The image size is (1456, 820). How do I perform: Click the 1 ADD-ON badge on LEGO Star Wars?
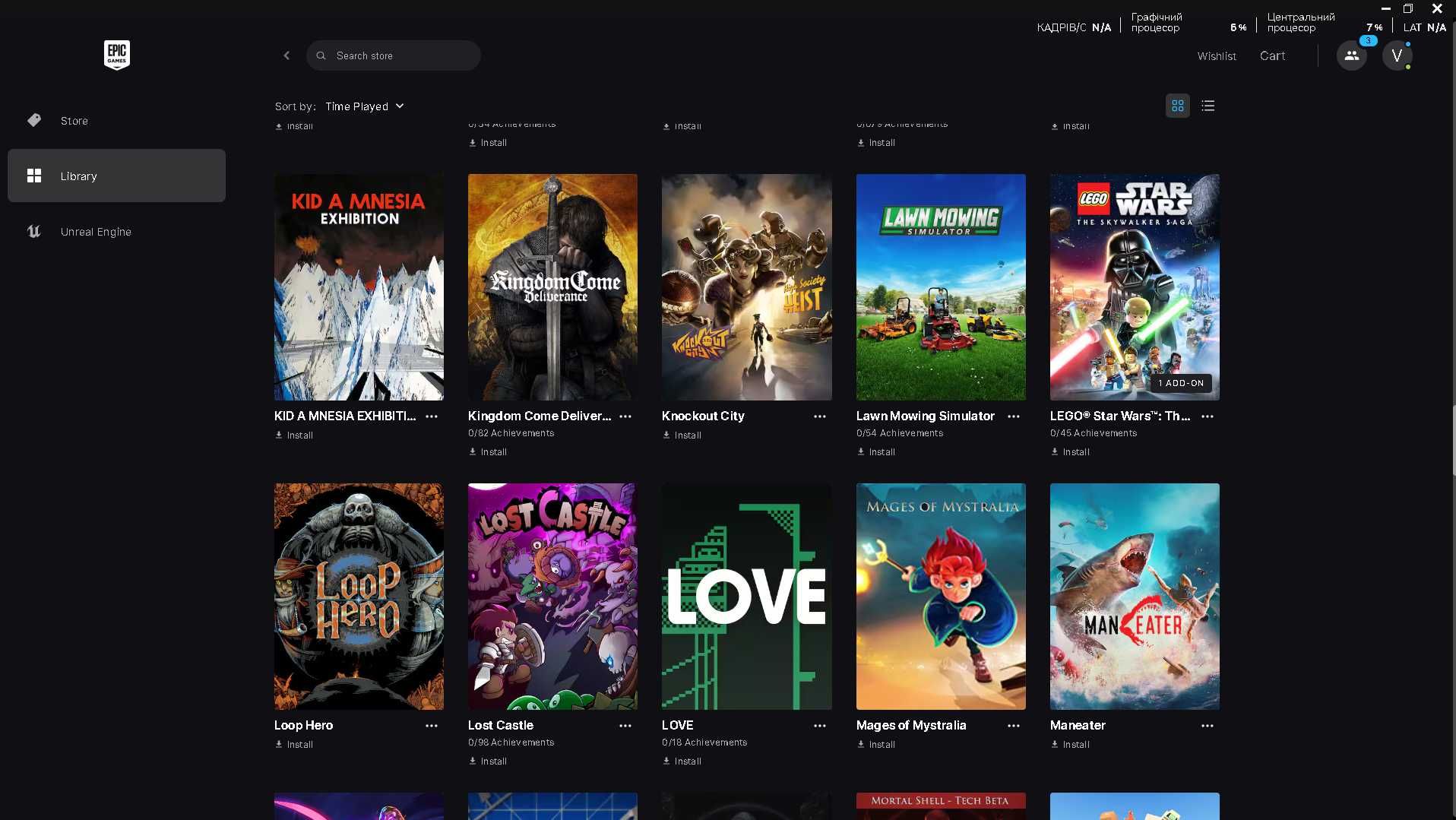tap(1181, 383)
